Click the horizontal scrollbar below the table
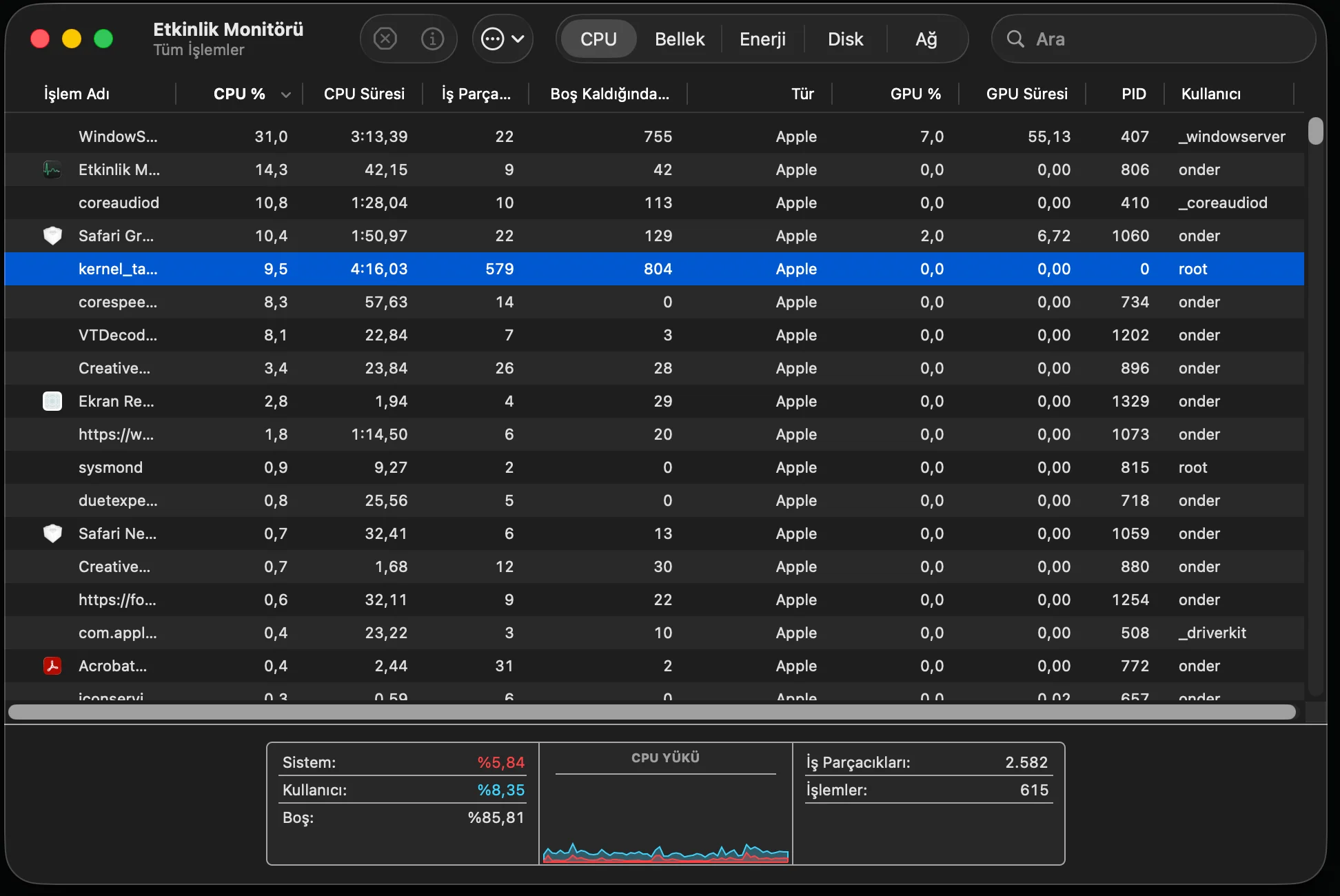 pyautogui.click(x=651, y=712)
